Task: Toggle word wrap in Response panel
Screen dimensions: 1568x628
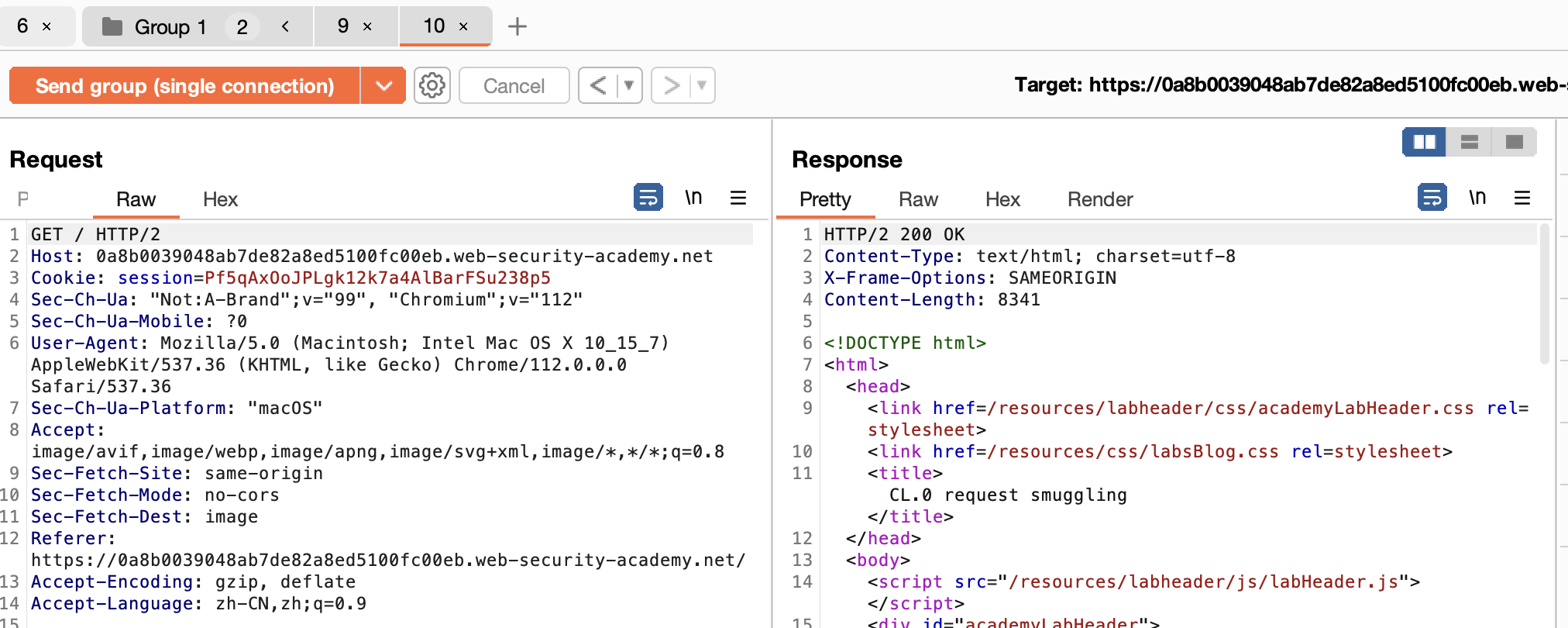Action: [x=1432, y=198]
